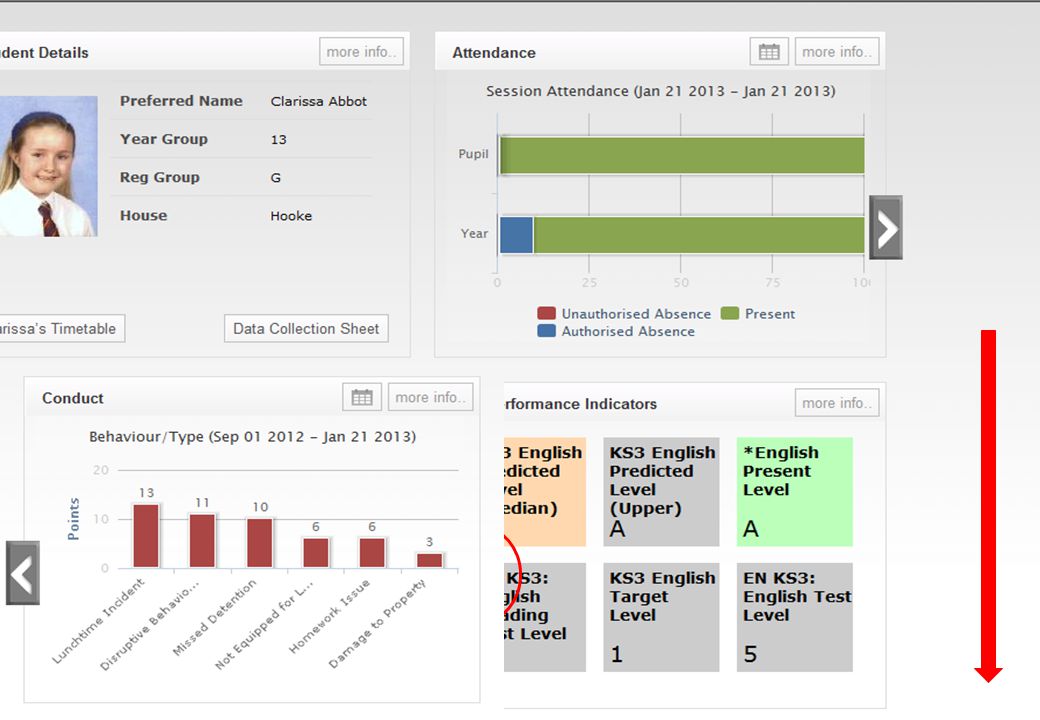Click the Attendance panel heading

[x=494, y=52]
